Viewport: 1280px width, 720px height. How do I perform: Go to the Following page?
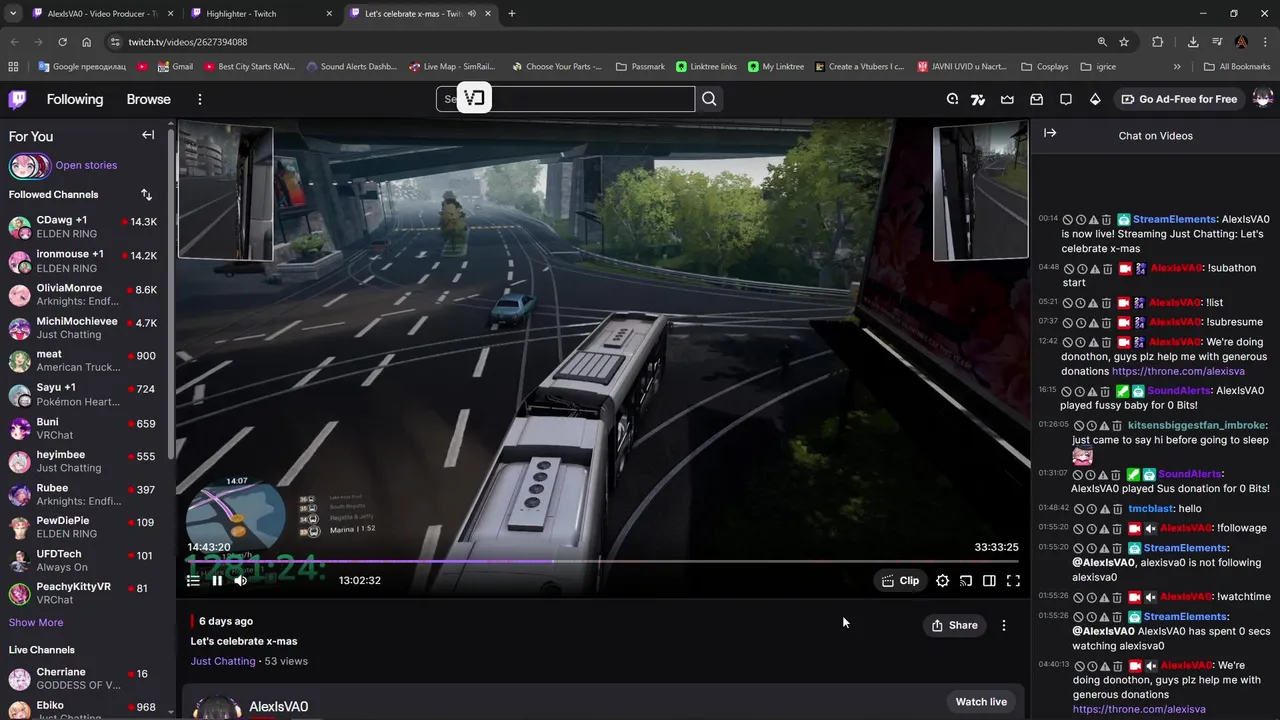pyautogui.click(x=75, y=99)
